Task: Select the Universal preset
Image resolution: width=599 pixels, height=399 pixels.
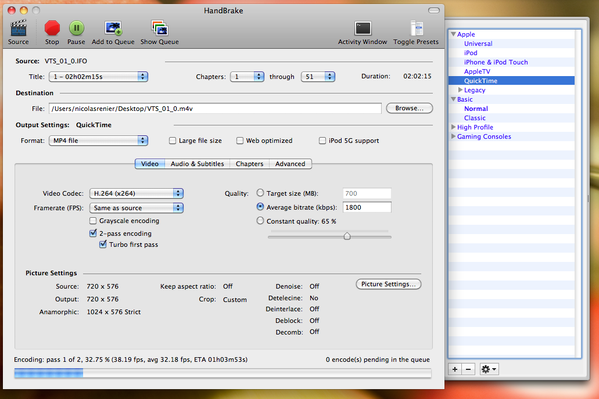Action: point(478,44)
